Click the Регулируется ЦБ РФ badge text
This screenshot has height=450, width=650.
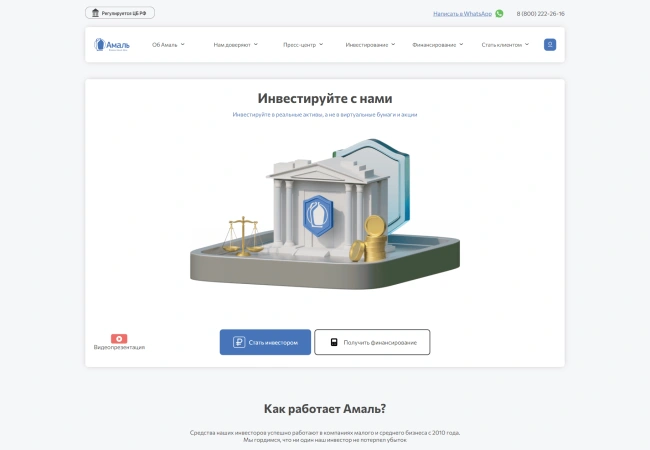pyautogui.click(x=125, y=14)
